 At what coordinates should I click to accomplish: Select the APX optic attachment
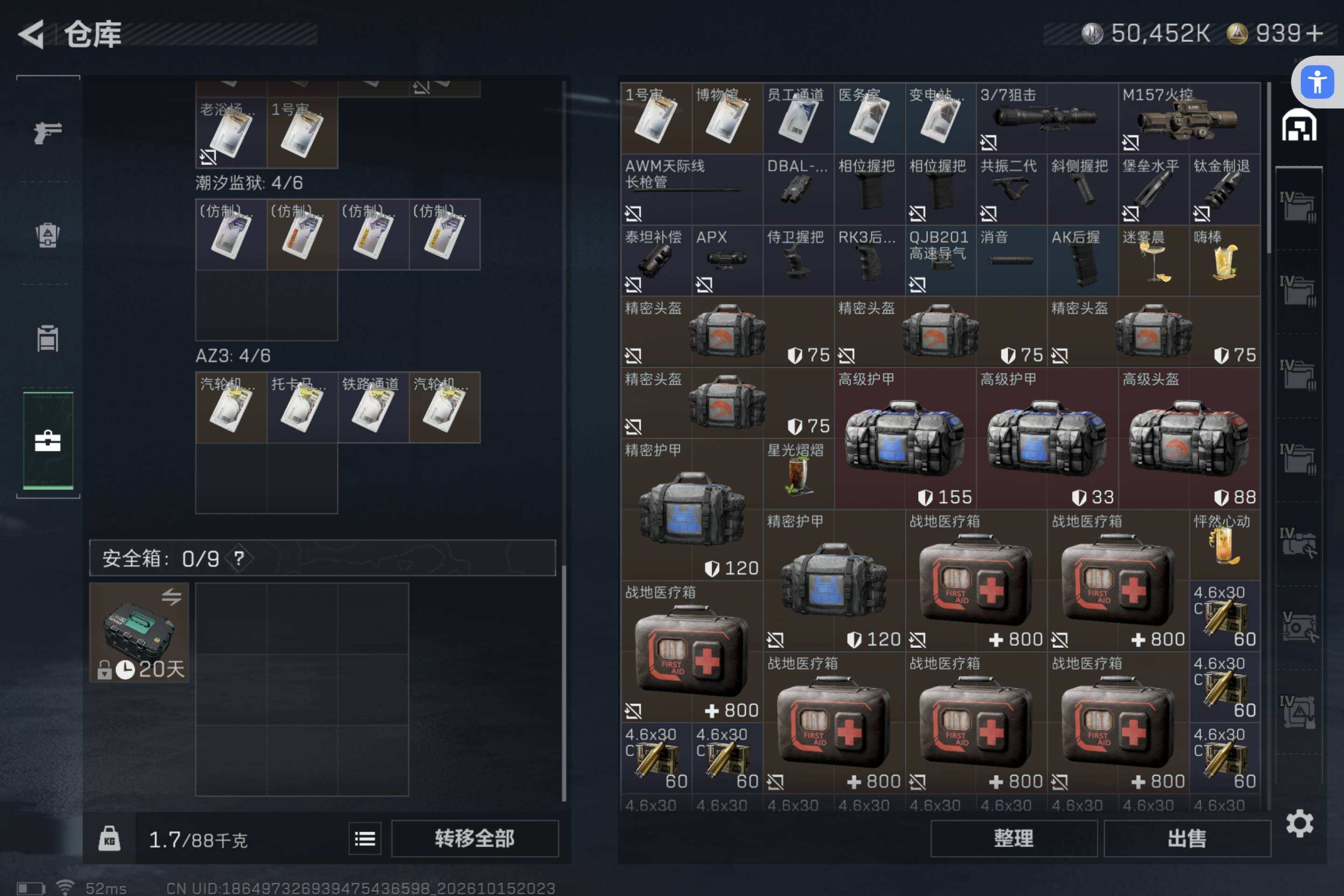tap(728, 260)
